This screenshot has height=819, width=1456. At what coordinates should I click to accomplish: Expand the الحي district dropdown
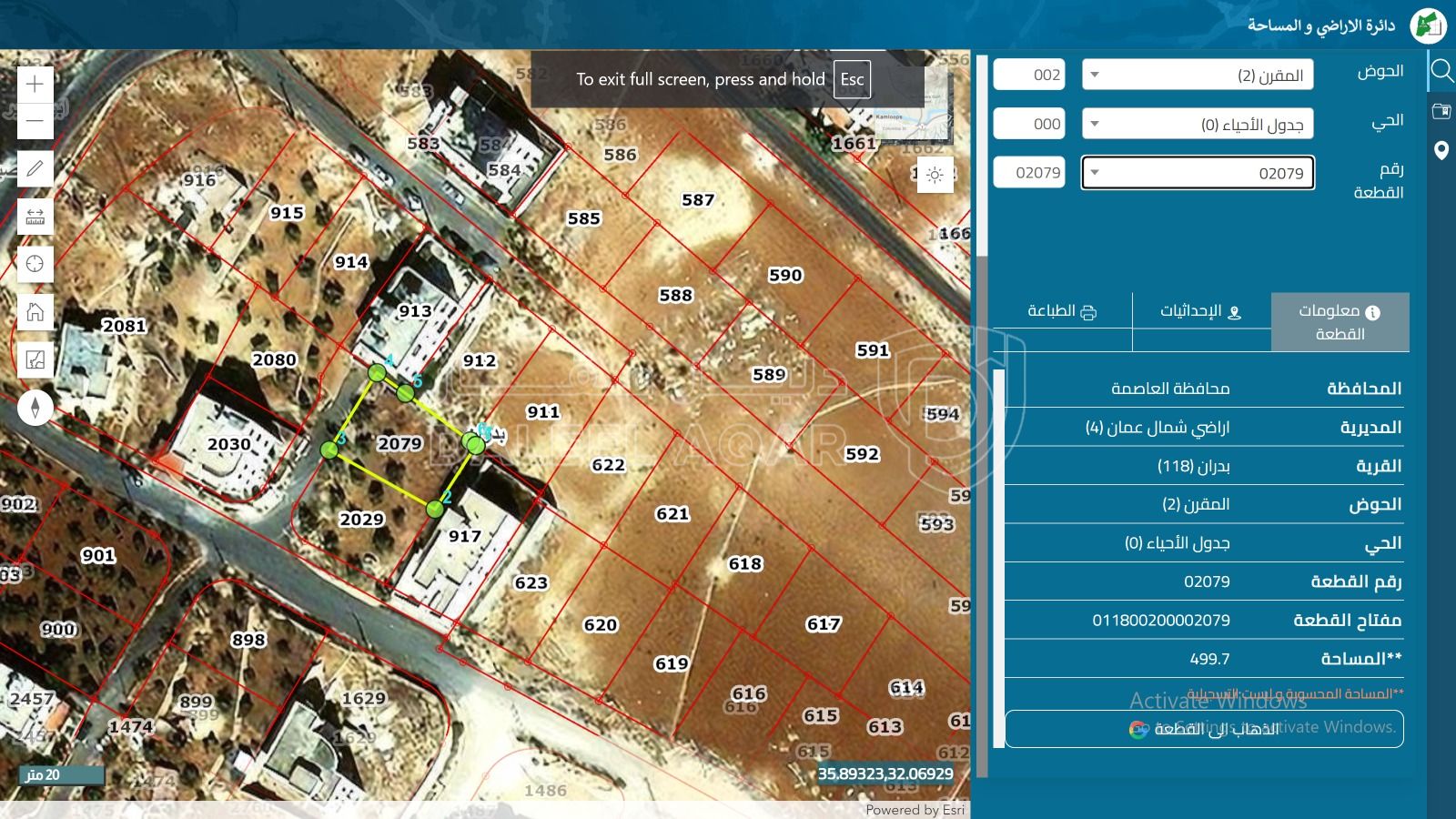click(x=1198, y=124)
